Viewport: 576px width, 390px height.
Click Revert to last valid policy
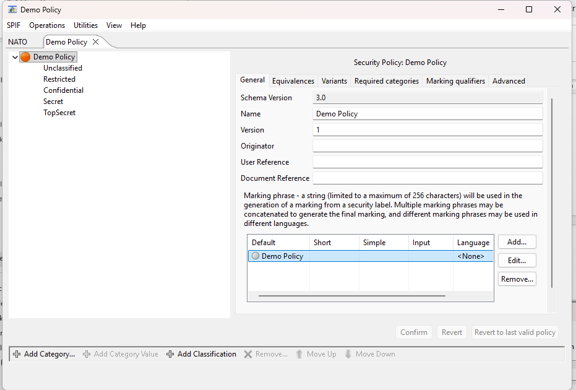[x=515, y=332]
